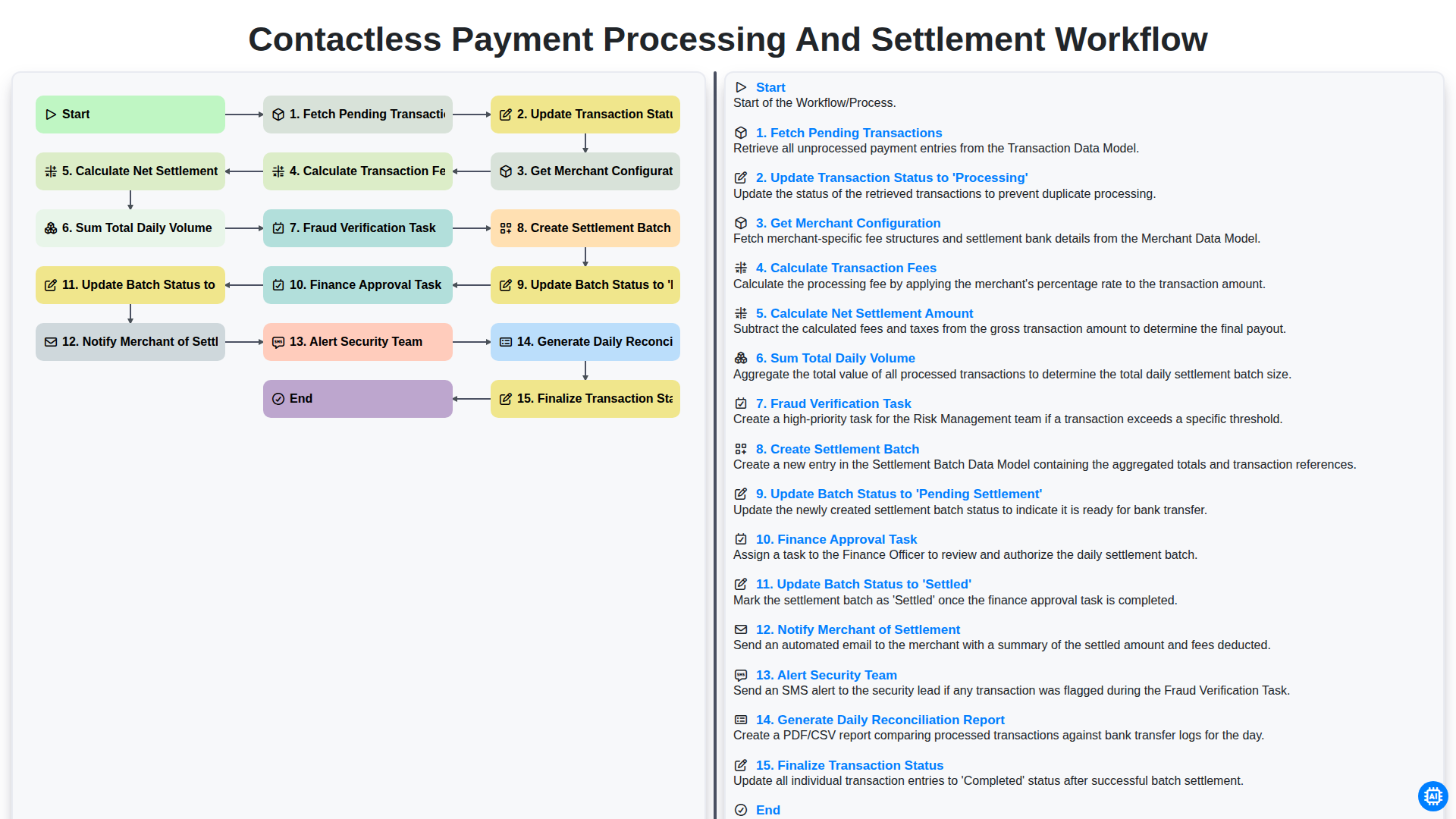Screen dimensions: 1456x819
Task: Click the aggregate icon beside '6. Sum Total Daily Volume' in list
Action: click(741, 358)
